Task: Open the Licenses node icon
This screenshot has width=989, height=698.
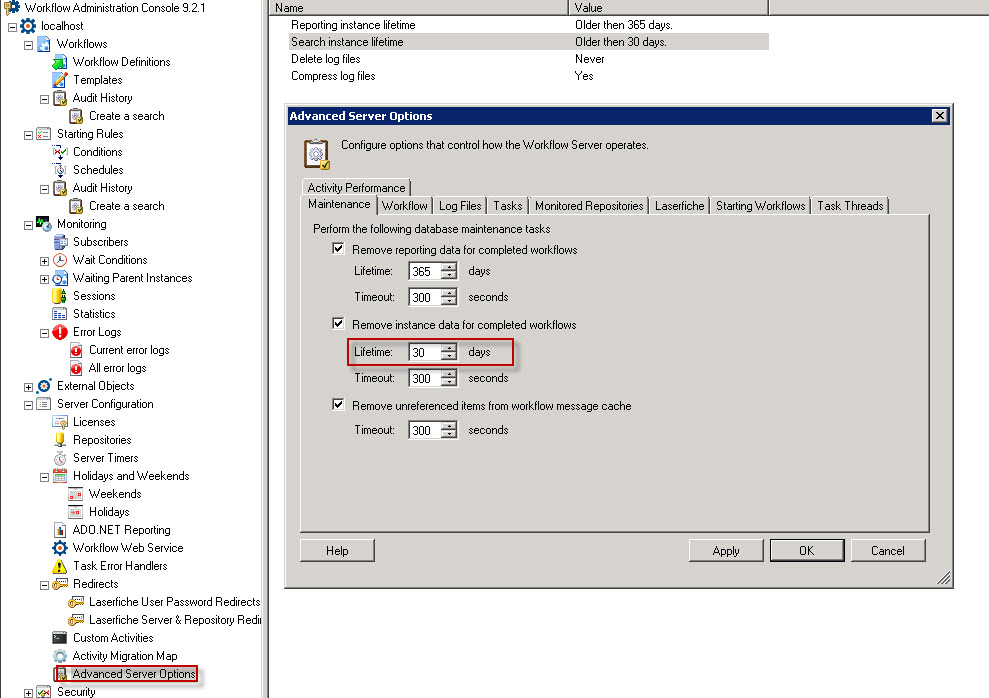Action: (60, 422)
